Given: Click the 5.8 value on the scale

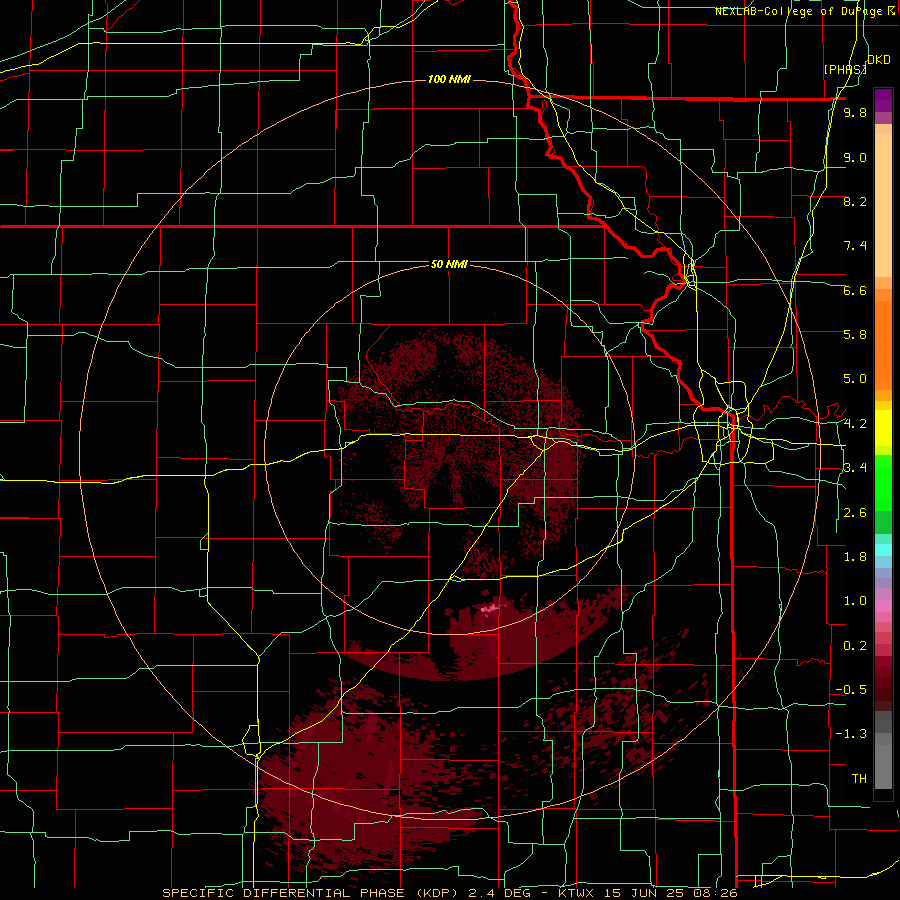Looking at the screenshot, I should coord(855,335).
